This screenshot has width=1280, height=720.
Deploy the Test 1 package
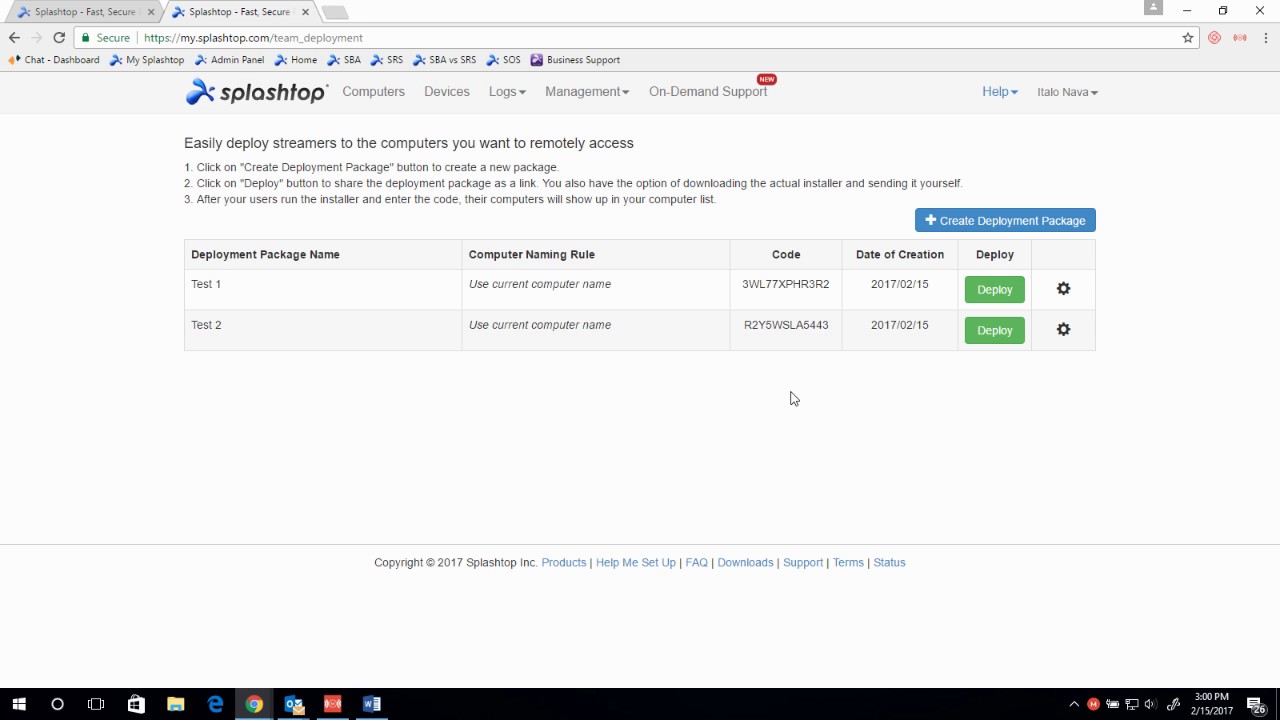coord(994,290)
